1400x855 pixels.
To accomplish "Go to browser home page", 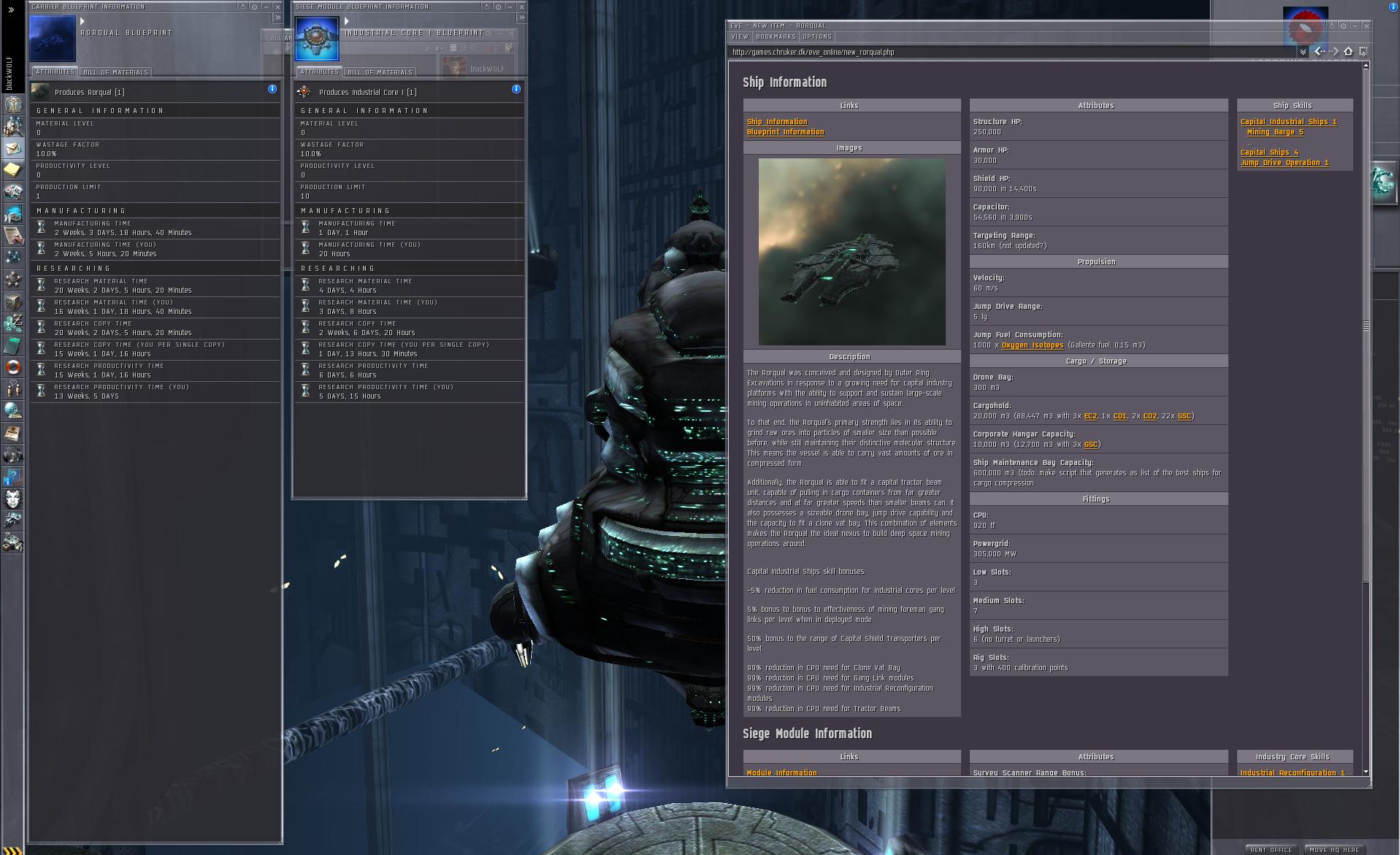I will click(1348, 52).
